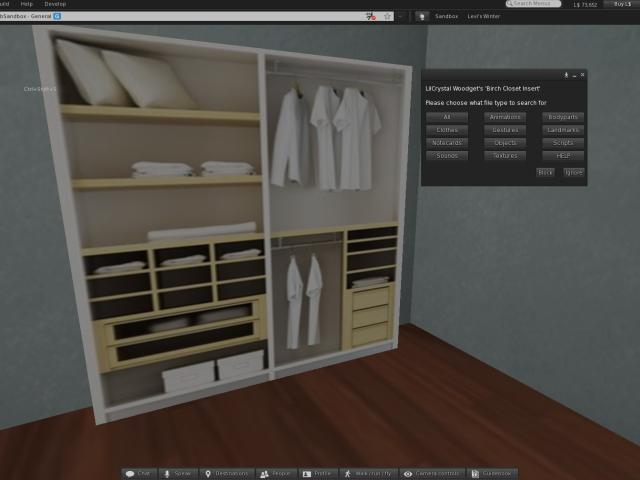This screenshot has height=480, width=640.
Task: Open the bottom toolbar clipboard-icon button
Action: click(492, 473)
